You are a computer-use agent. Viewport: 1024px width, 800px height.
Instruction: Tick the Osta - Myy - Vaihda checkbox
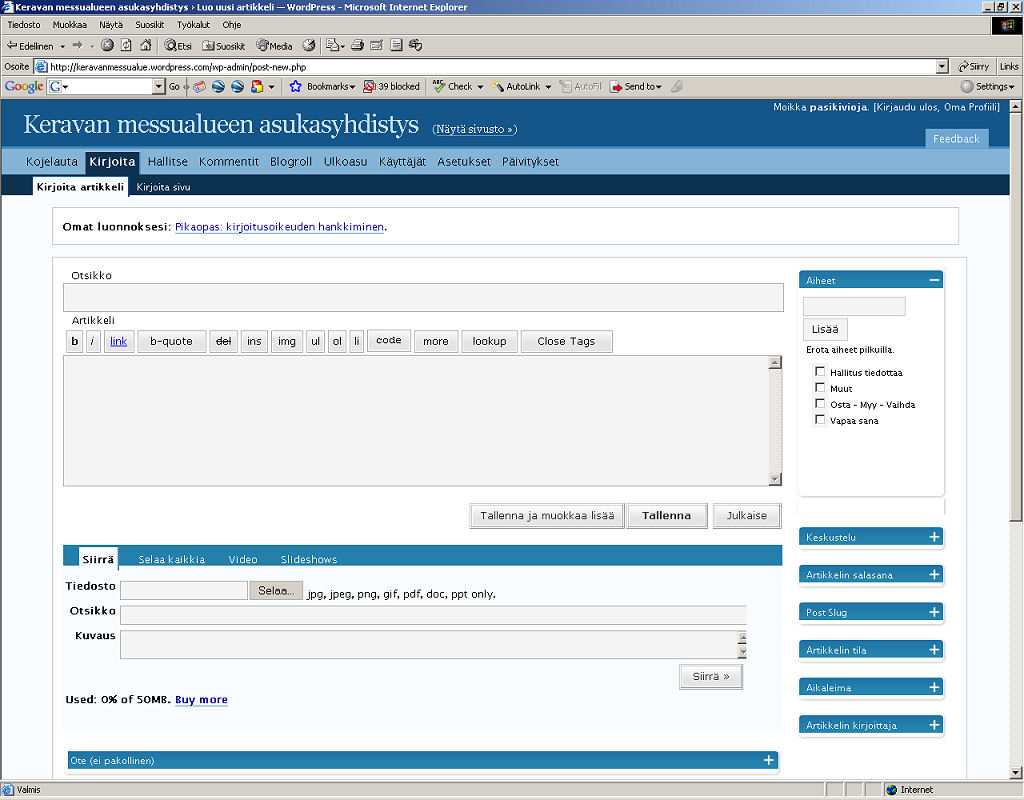coord(820,404)
